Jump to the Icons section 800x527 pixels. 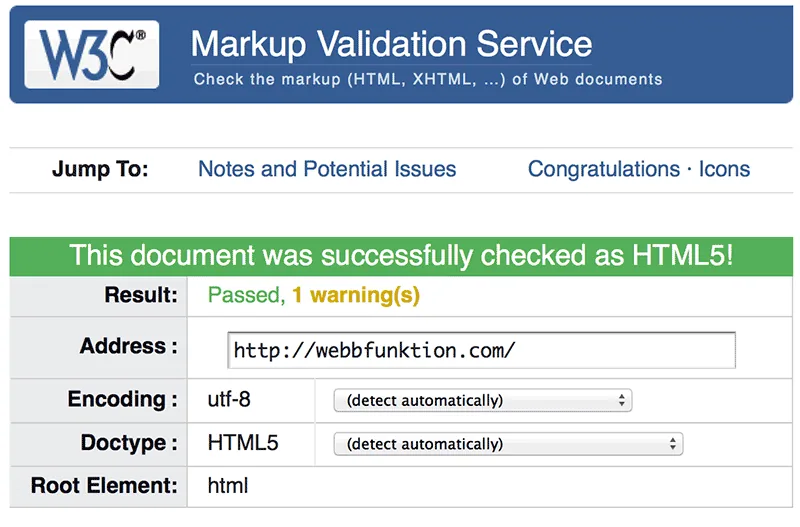pos(724,169)
